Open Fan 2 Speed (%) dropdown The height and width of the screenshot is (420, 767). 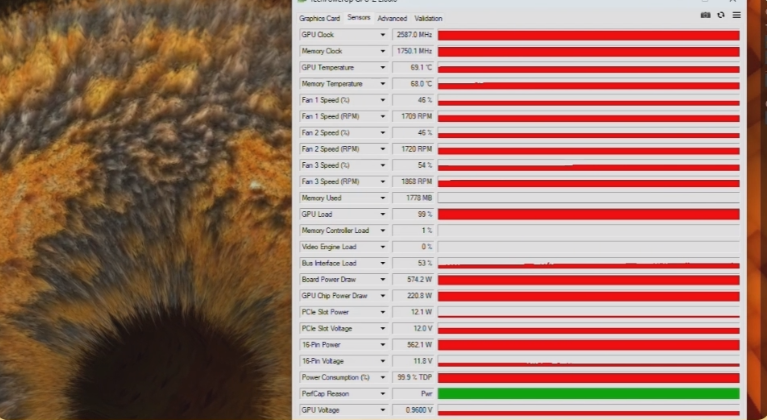pyautogui.click(x=383, y=133)
